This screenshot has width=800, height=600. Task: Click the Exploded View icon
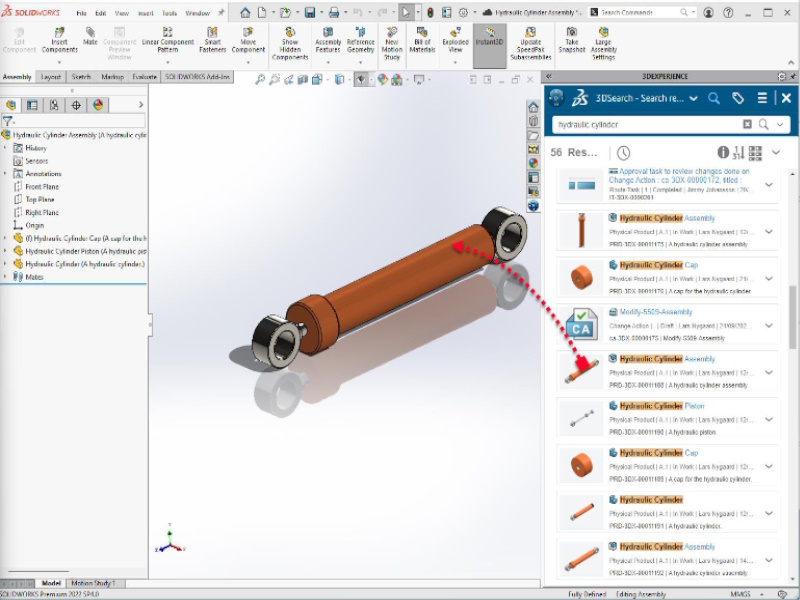tap(455, 41)
